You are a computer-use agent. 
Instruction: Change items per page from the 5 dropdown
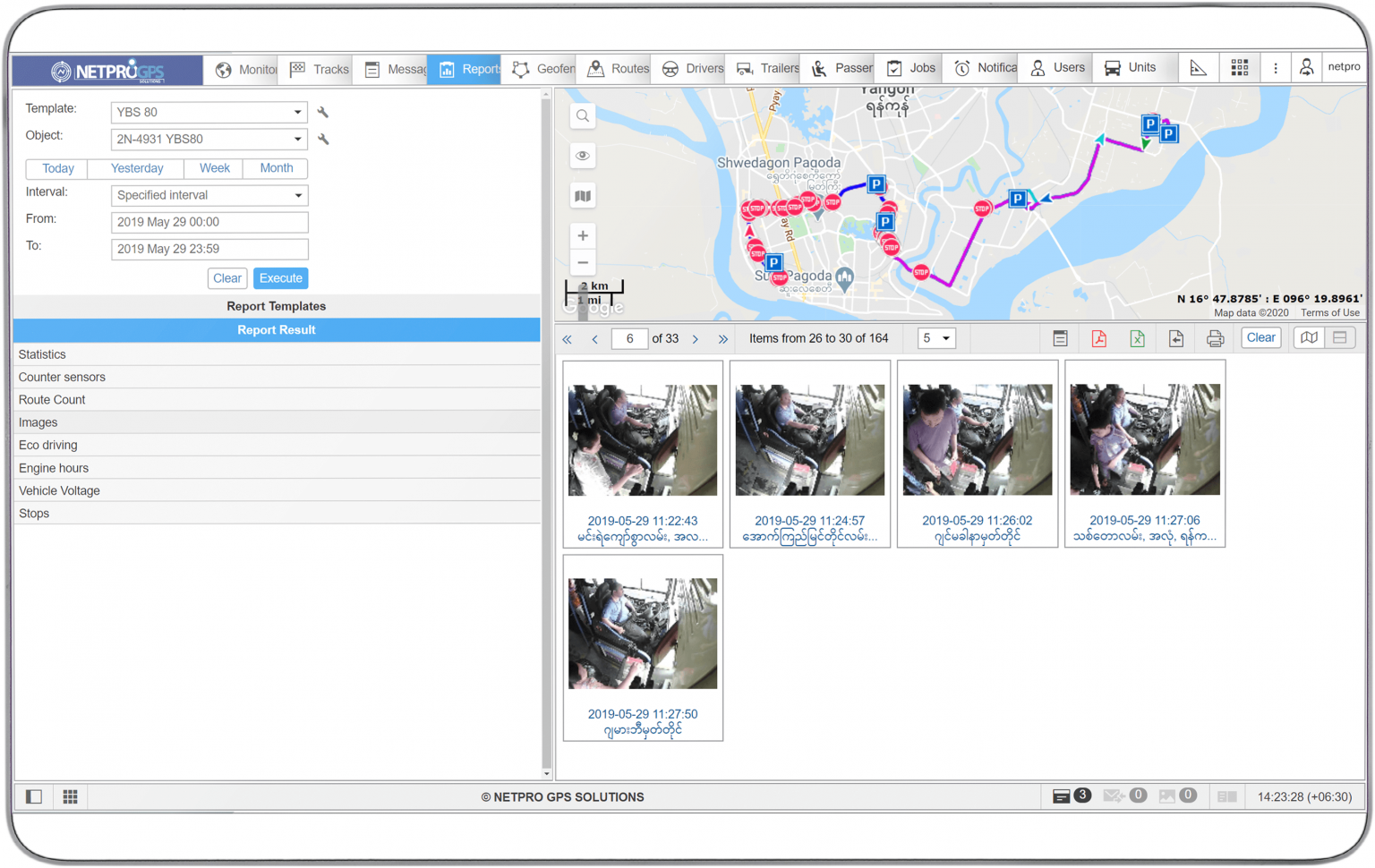pyautogui.click(x=936, y=338)
